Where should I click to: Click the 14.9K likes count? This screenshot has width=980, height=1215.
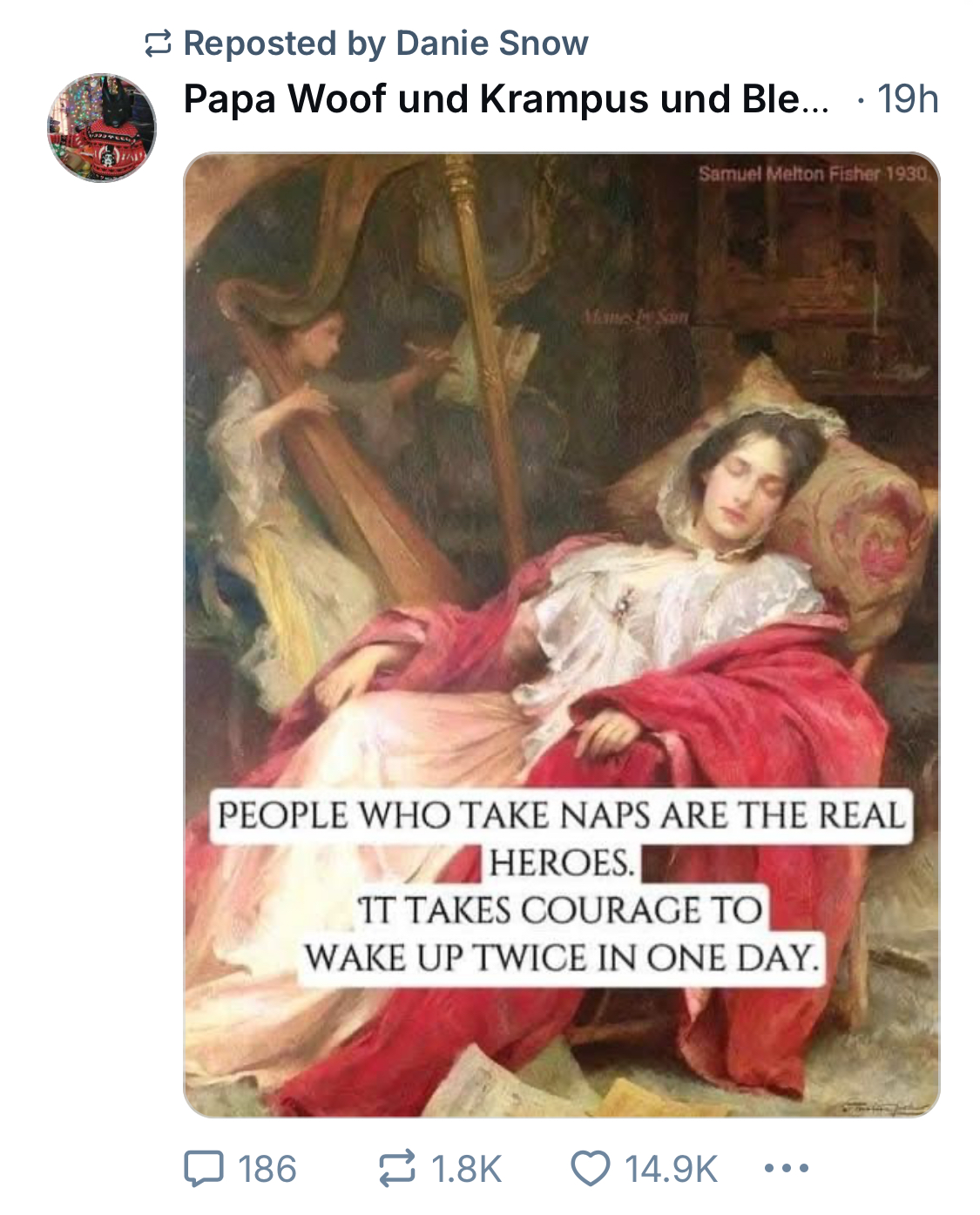tap(672, 1169)
